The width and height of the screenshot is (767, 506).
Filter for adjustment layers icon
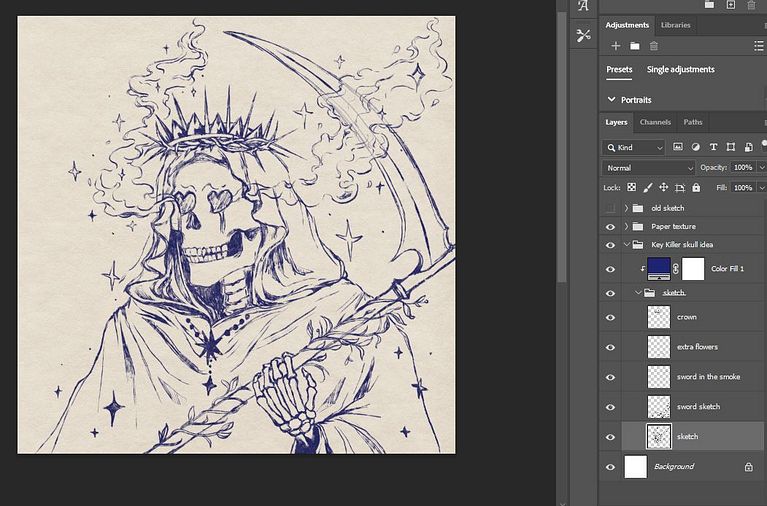pos(695,147)
